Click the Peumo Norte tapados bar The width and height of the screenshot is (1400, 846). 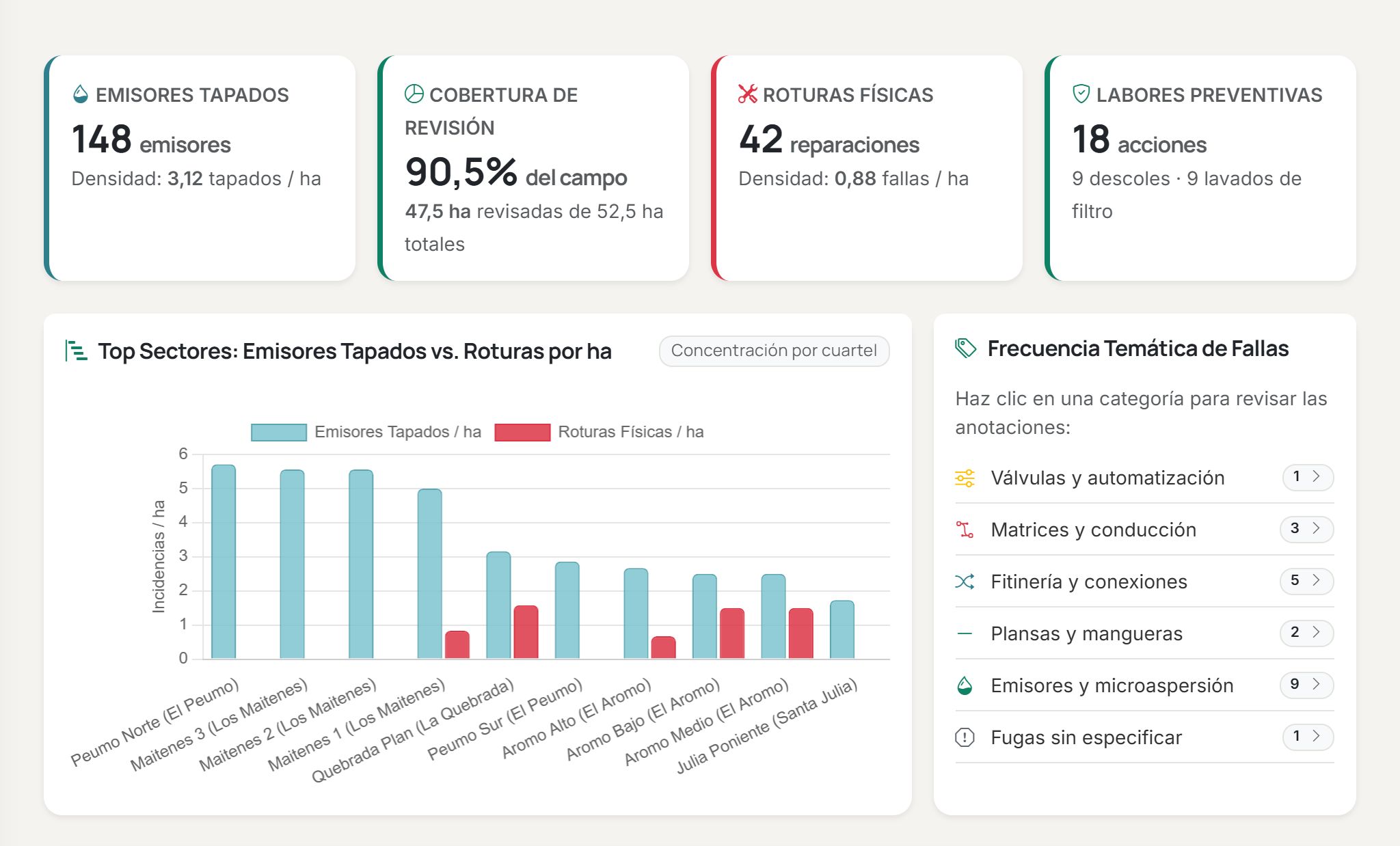(224, 562)
